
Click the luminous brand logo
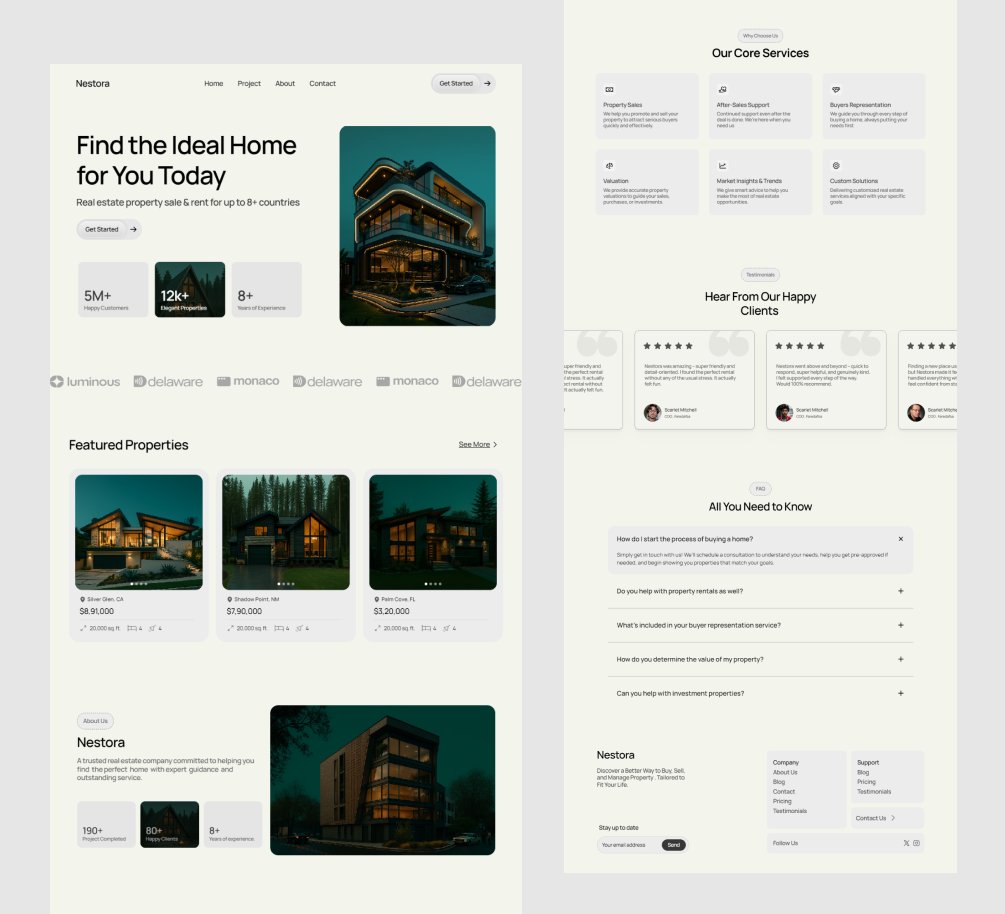pos(85,381)
